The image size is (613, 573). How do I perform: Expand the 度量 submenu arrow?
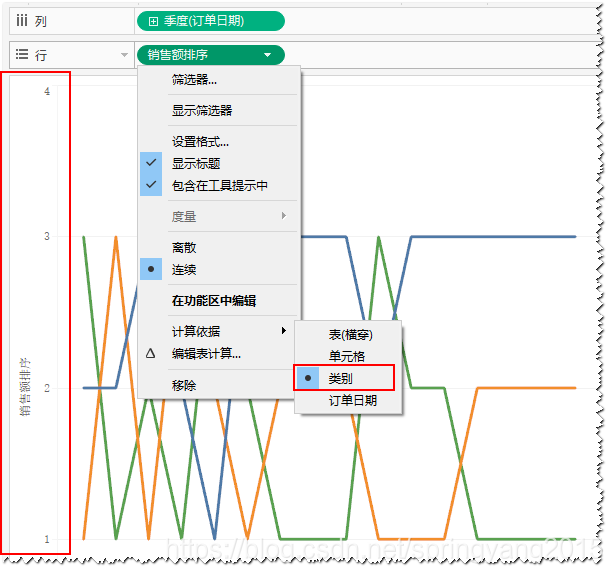[284, 216]
